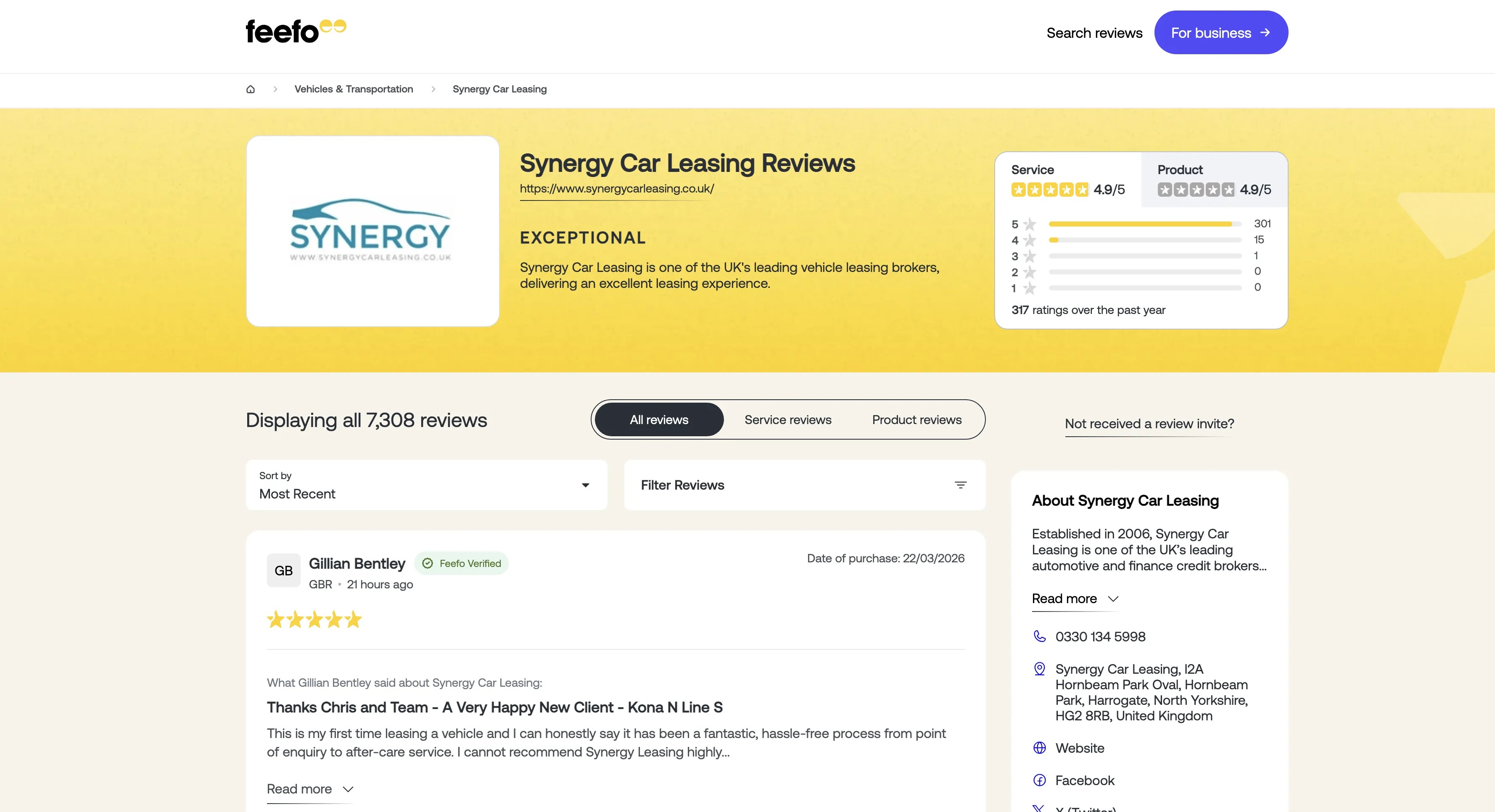Click the review title 'Thanks Chris and Team'
Viewport: 1495px width, 812px height.
point(494,708)
